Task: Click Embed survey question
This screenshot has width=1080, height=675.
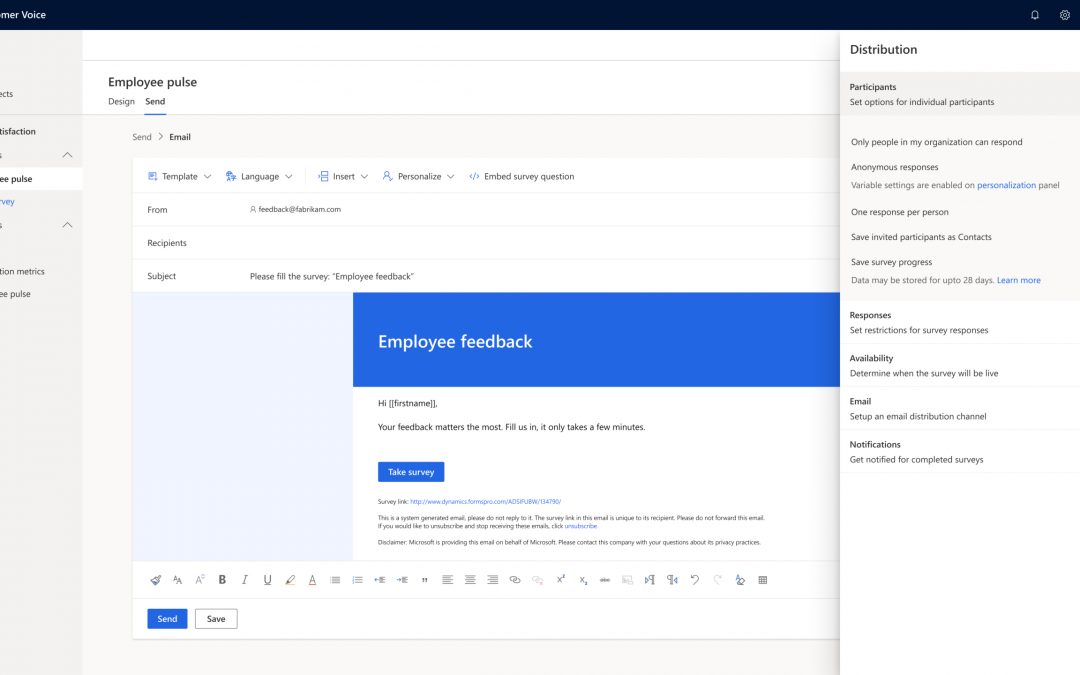Action: coord(521,176)
